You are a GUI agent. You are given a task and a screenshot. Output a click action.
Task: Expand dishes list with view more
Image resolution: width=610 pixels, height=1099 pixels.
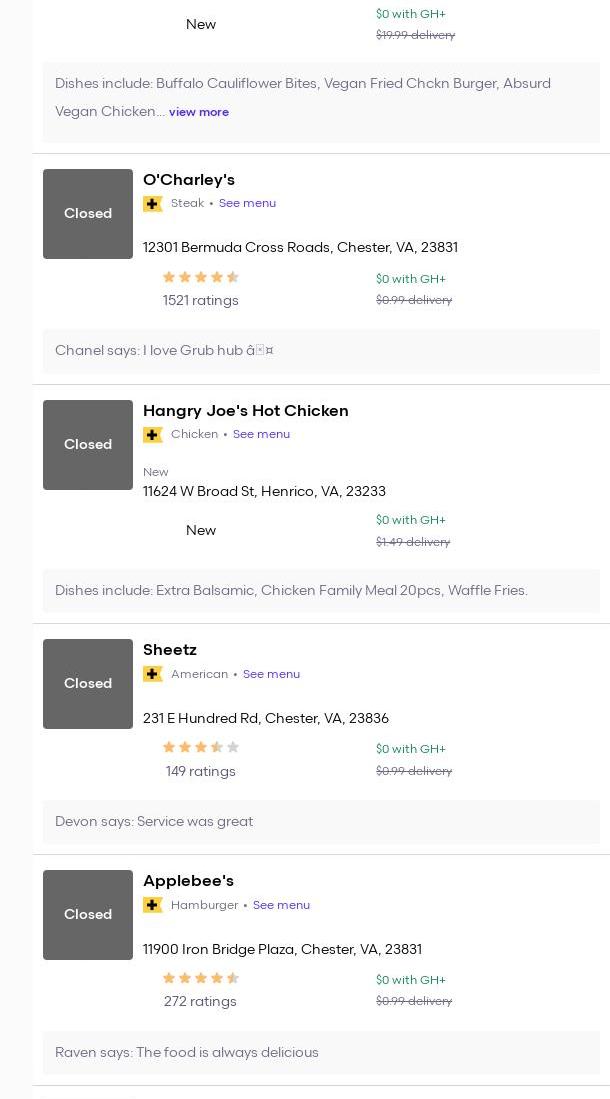click(x=199, y=112)
